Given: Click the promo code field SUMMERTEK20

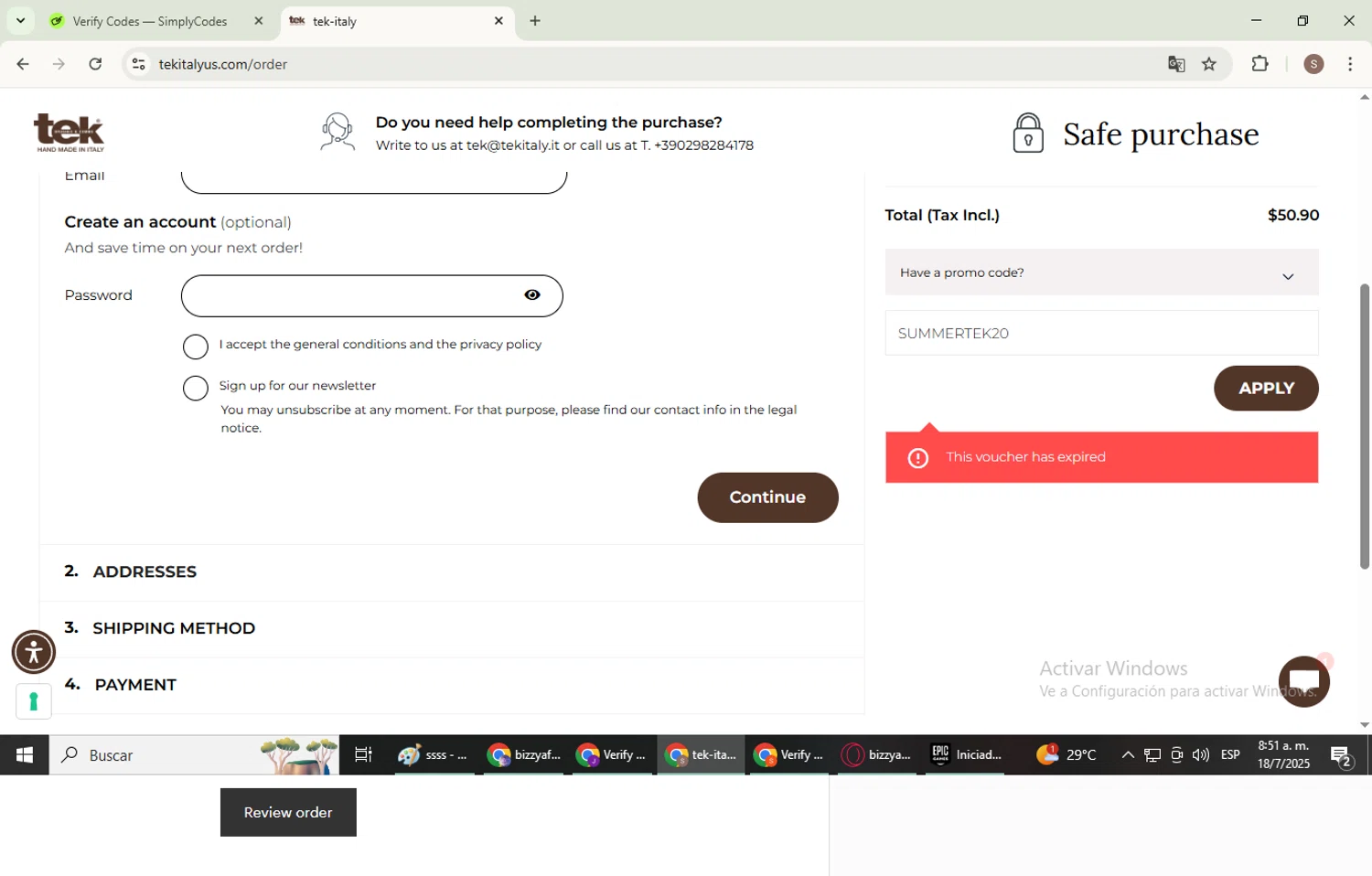Looking at the screenshot, I should (x=1101, y=333).
